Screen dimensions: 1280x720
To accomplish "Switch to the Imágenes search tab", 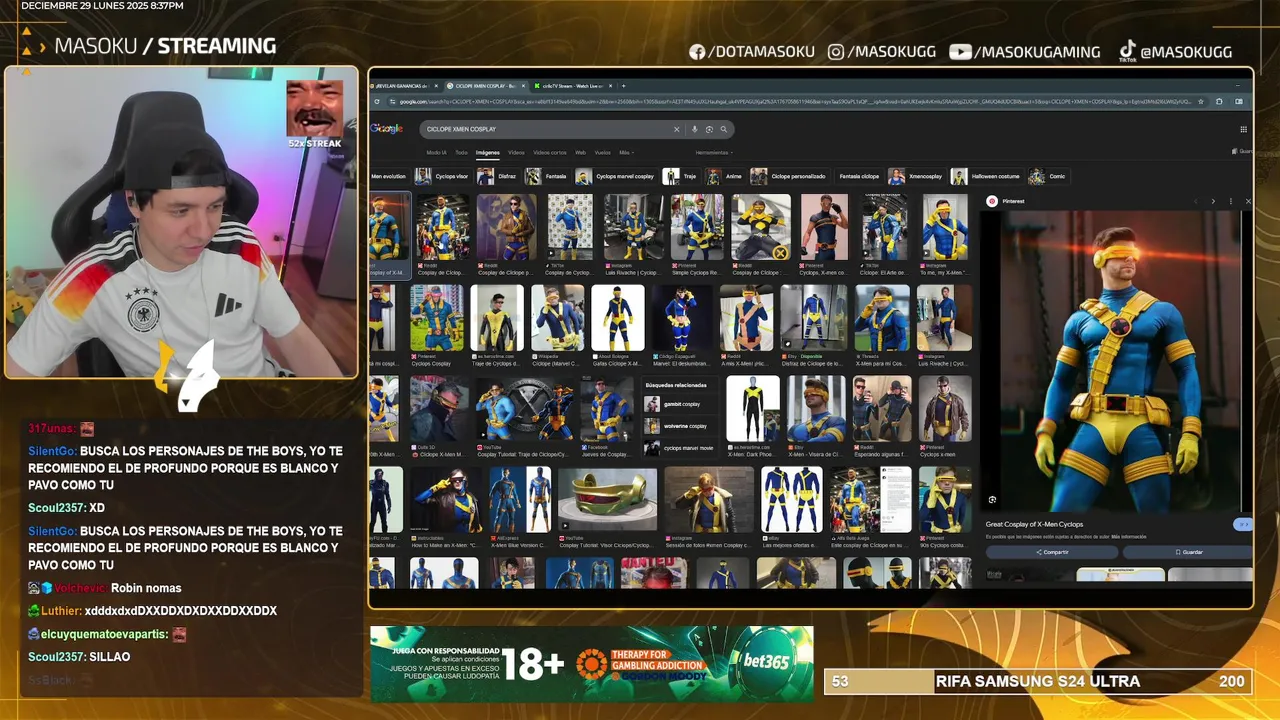I will point(488,153).
